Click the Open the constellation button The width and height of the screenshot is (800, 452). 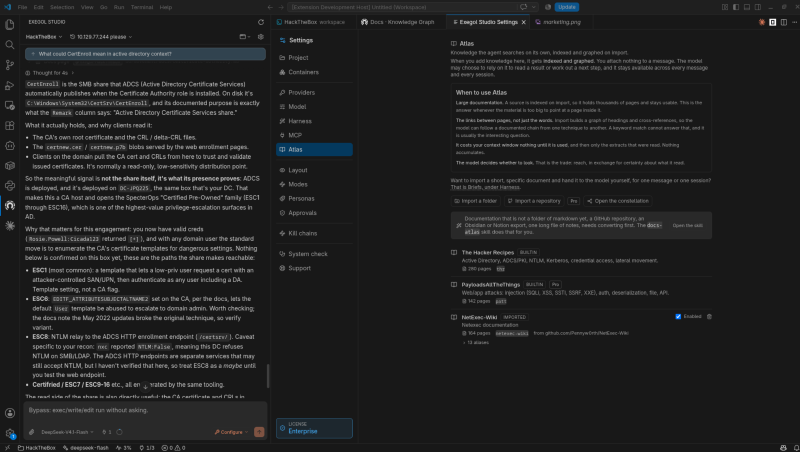click(618, 201)
